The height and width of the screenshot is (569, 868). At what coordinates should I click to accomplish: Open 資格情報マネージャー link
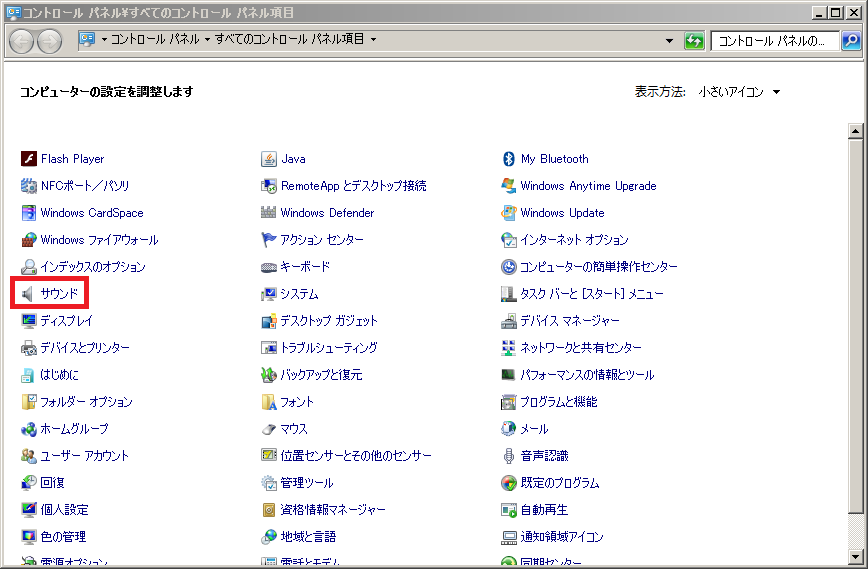click(333, 510)
